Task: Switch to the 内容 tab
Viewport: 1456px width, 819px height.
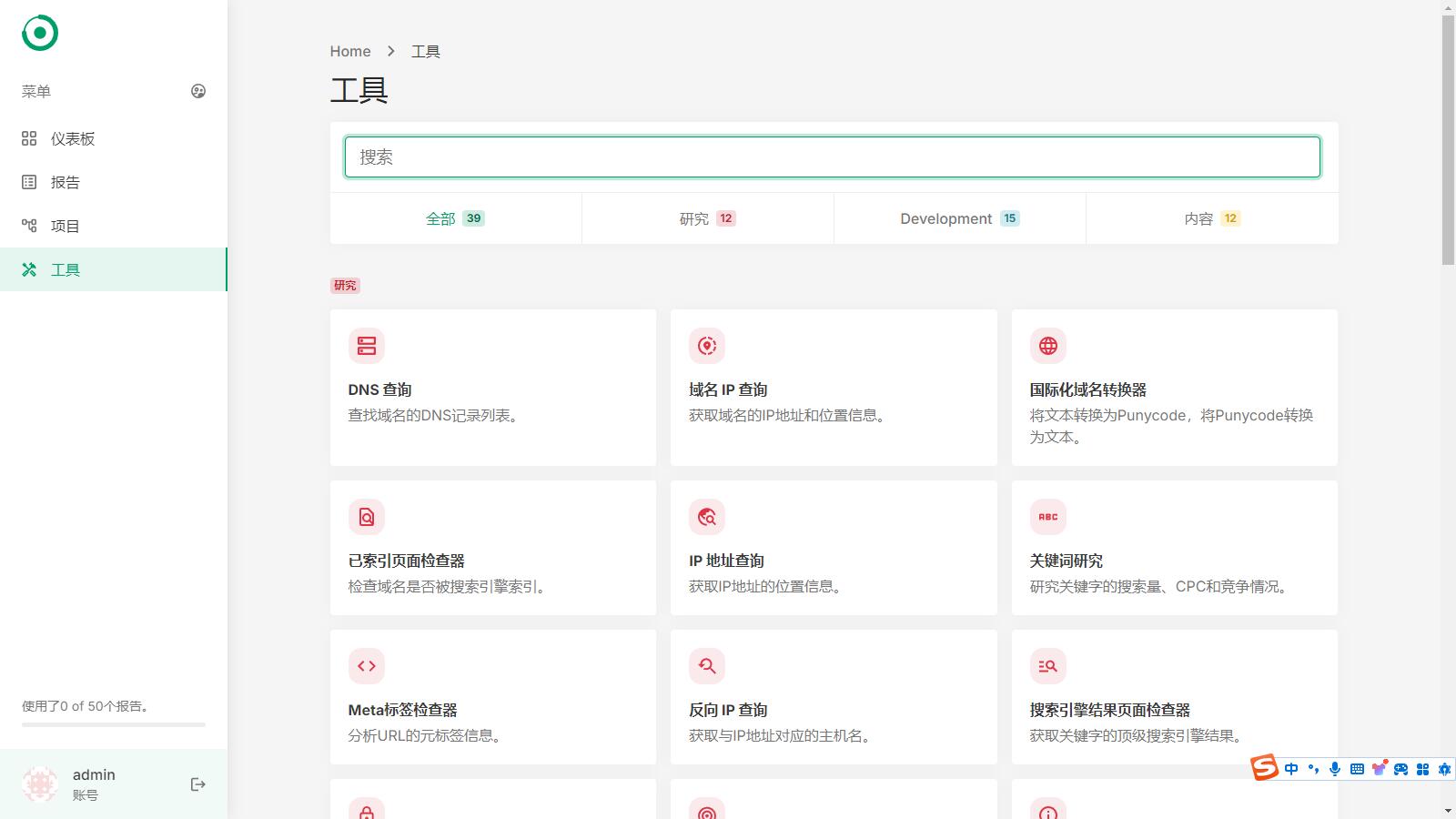Action: [1211, 218]
